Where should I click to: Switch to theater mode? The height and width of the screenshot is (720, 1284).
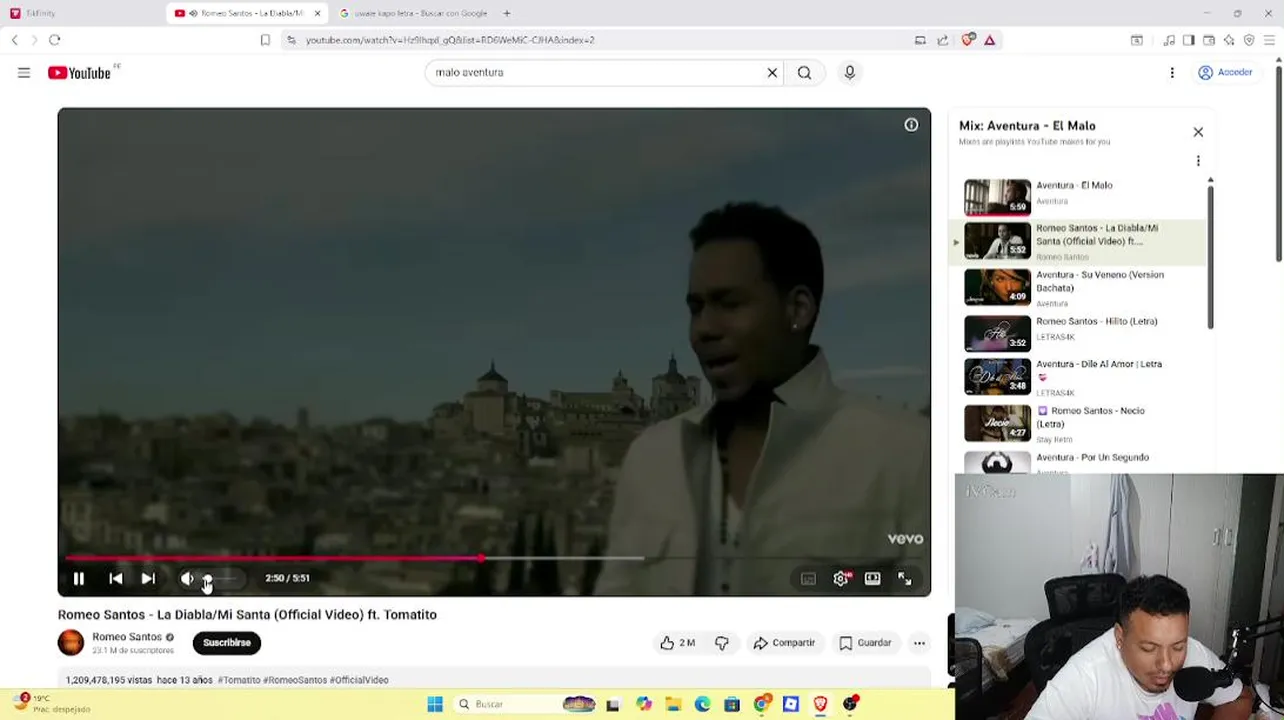coord(872,579)
